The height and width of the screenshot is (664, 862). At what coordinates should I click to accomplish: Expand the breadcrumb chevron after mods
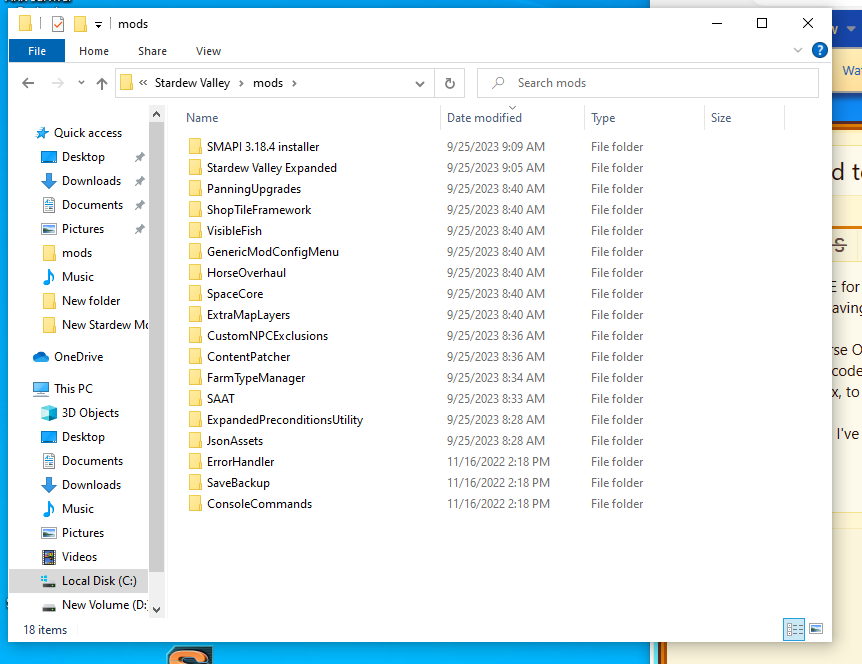tap(294, 84)
